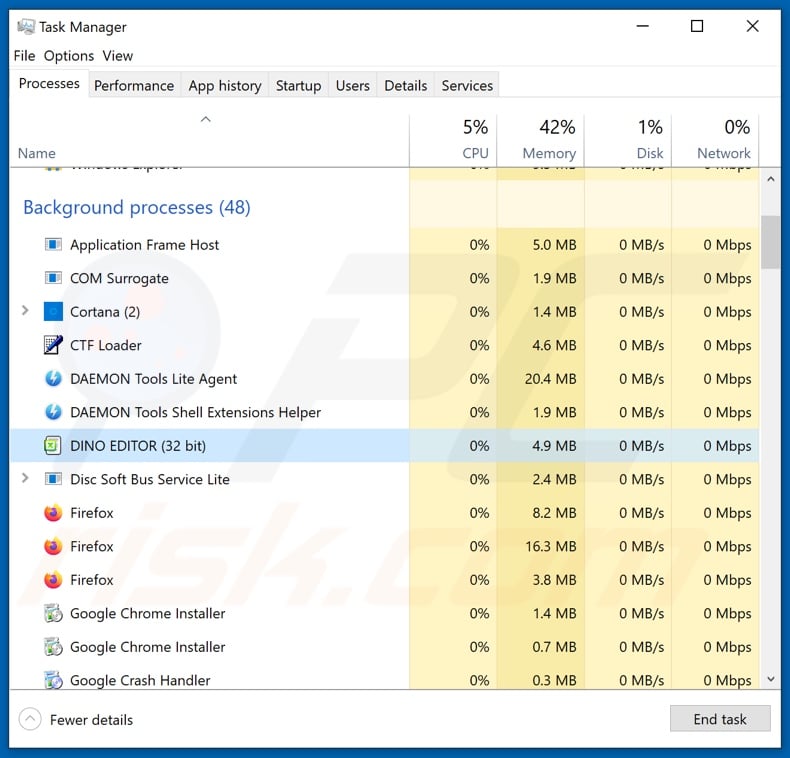Expand the Cortana (2) process group

click(25, 311)
